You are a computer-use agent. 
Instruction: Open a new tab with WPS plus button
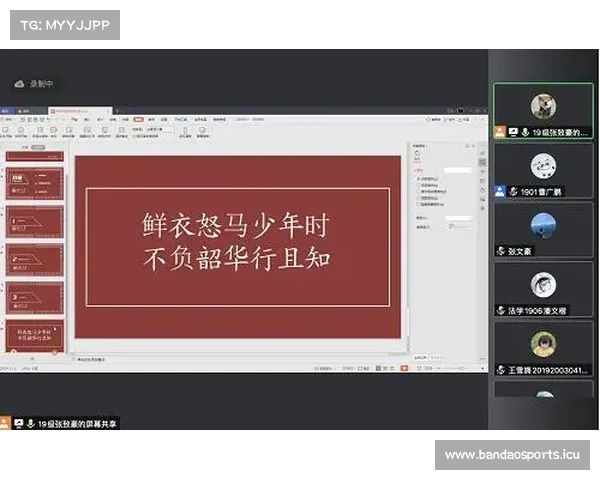(x=117, y=111)
